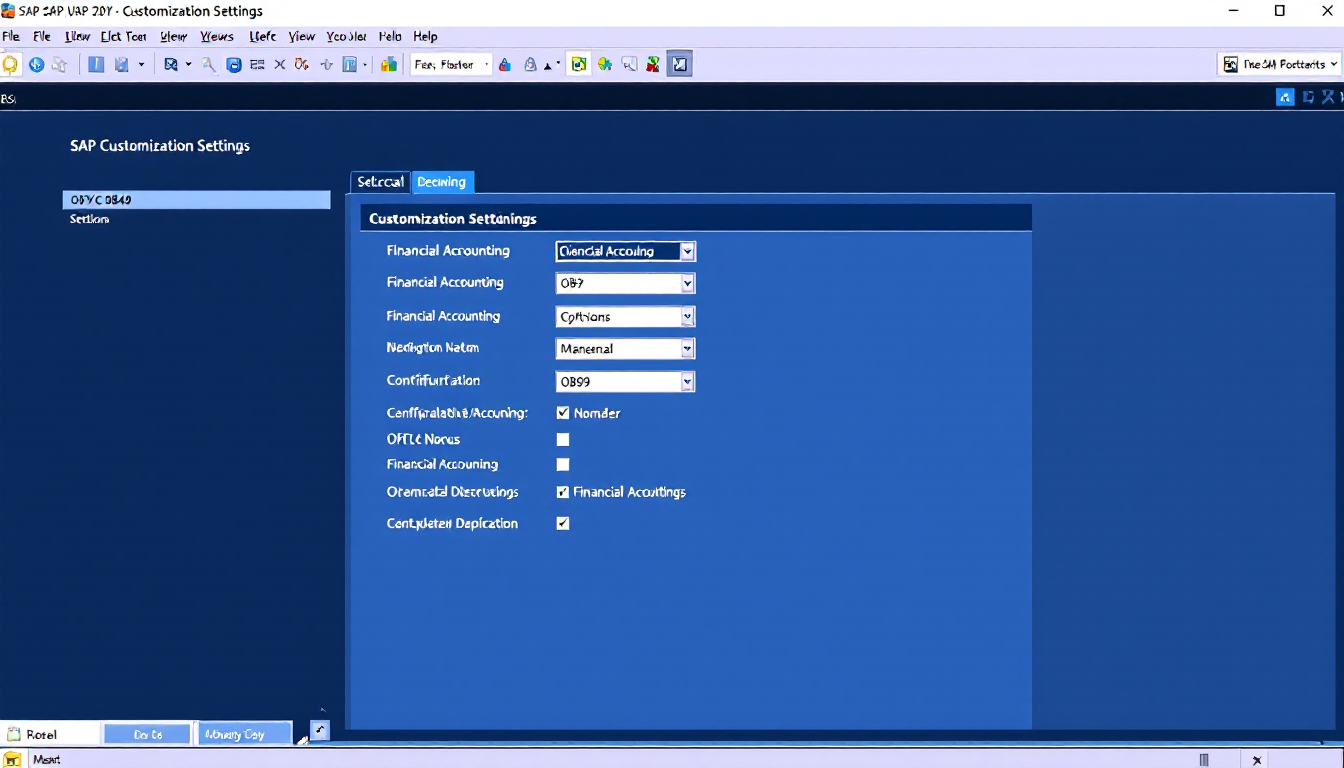Image resolution: width=1344 pixels, height=768 pixels.
Task: Click the small arrow icon right of 'Mlorany Cay'
Action: point(319,731)
